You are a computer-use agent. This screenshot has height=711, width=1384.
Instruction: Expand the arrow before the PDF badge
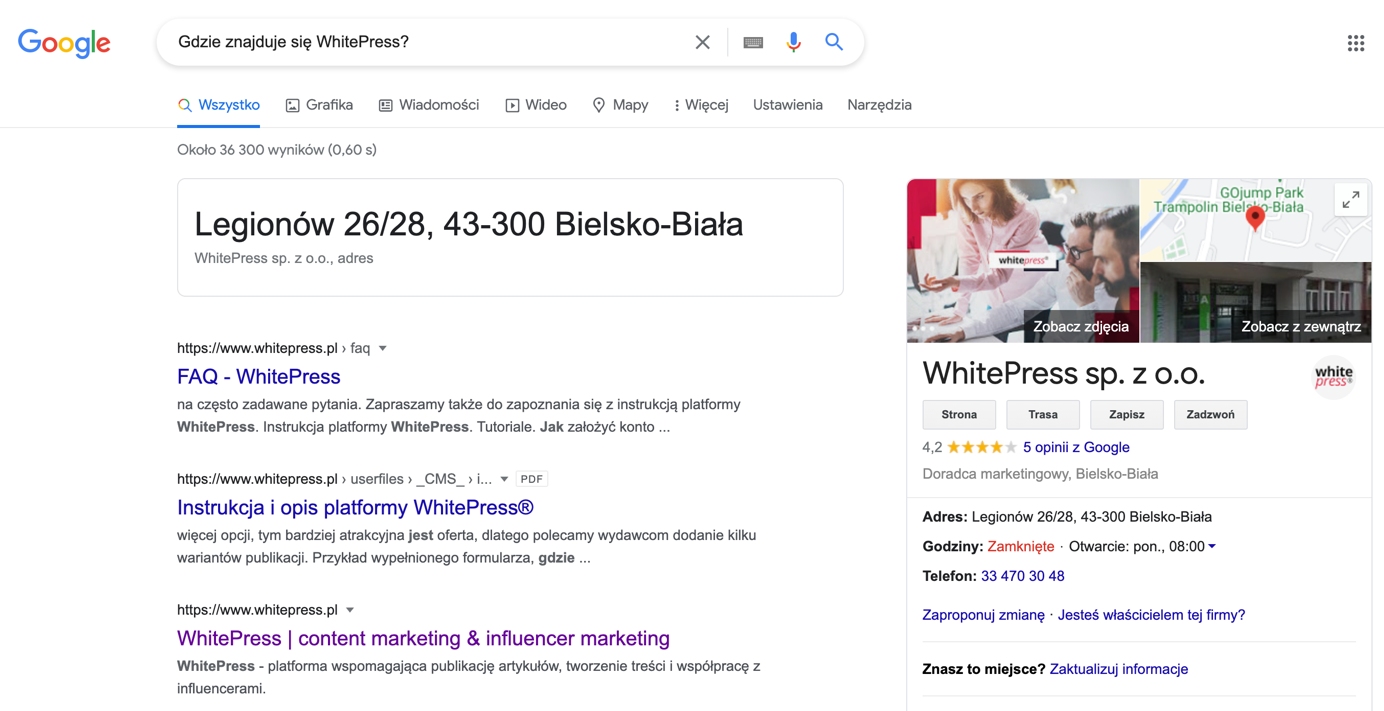tap(504, 480)
